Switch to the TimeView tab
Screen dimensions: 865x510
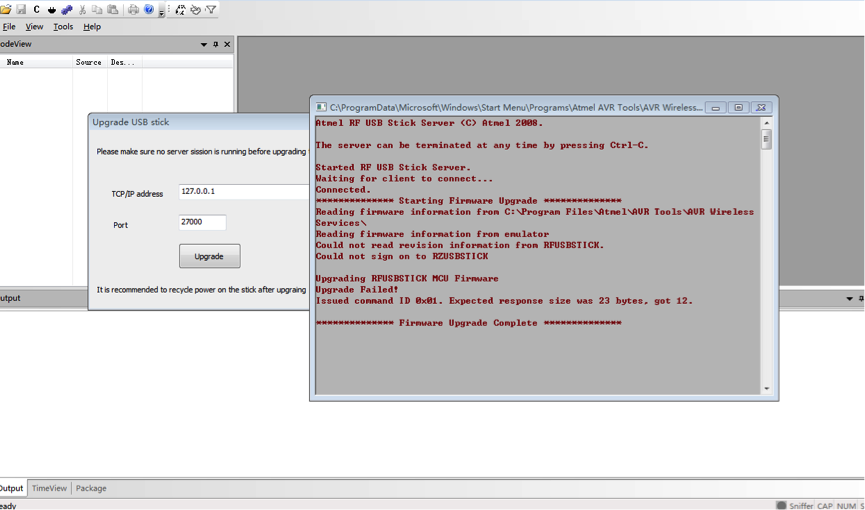click(49, 488)
